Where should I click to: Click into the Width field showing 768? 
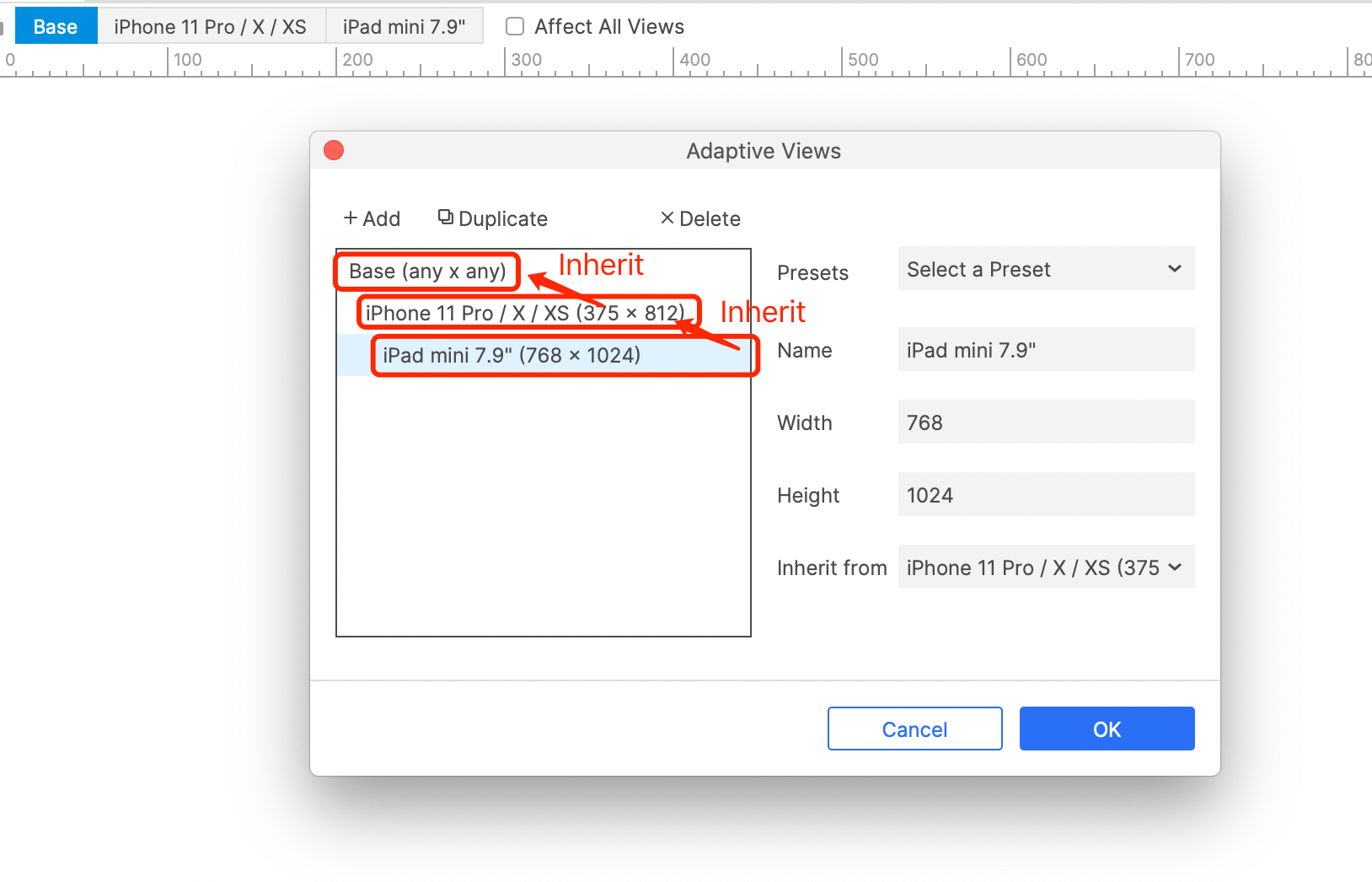point(1046,422)
